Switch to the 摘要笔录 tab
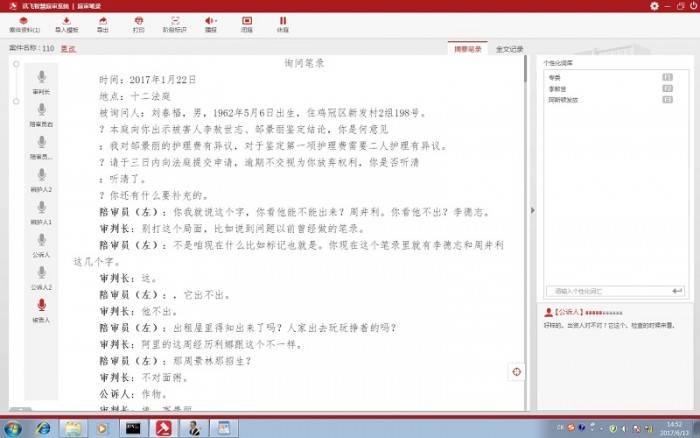700x438 pixels. click(468, 48)
